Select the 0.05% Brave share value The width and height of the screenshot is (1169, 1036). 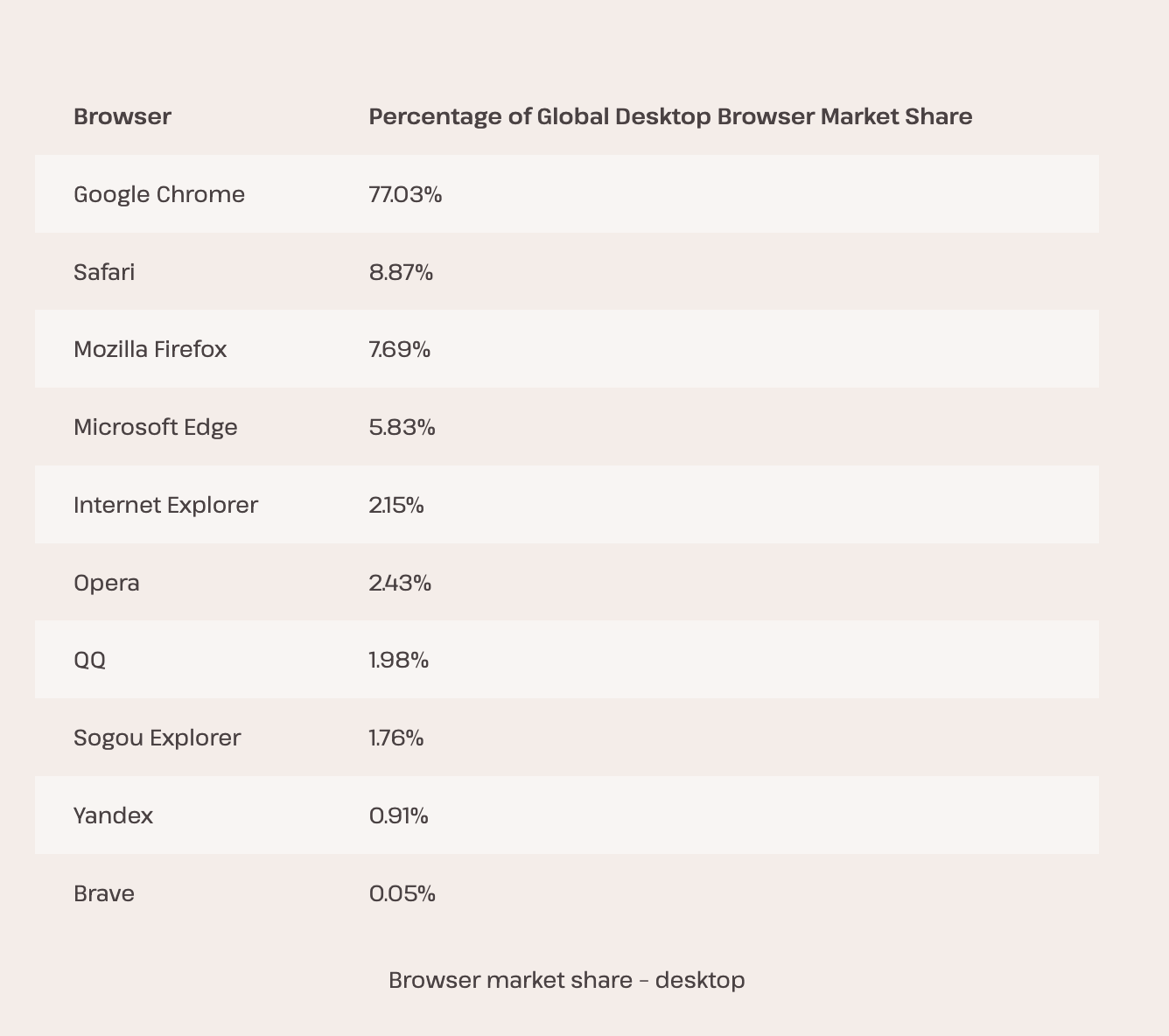402,893
